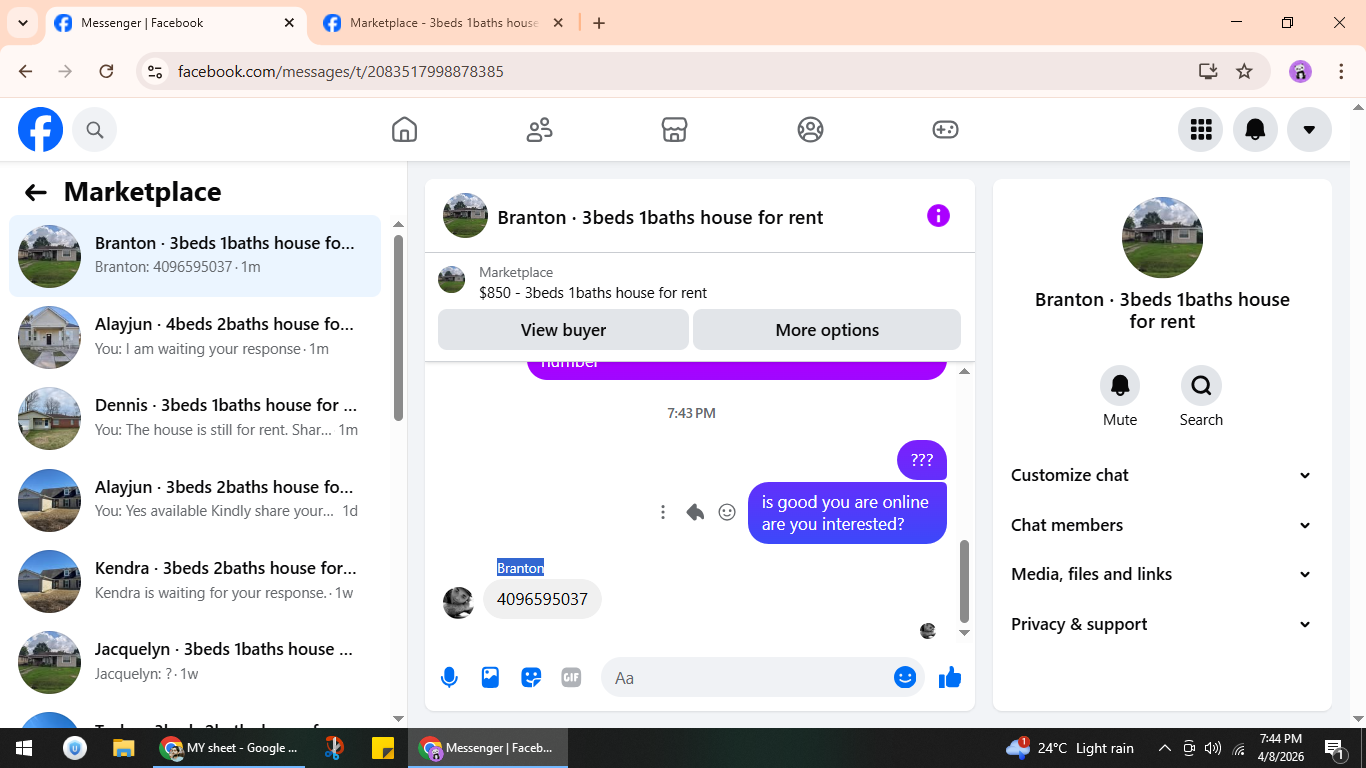Click the chat messages scrollbar thumb

click(964, 581)
